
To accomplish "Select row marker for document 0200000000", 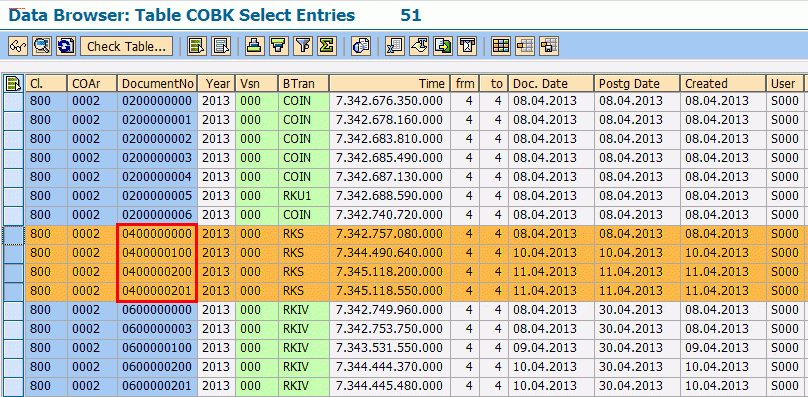I will pyautogui.click(x=14, y=101).
